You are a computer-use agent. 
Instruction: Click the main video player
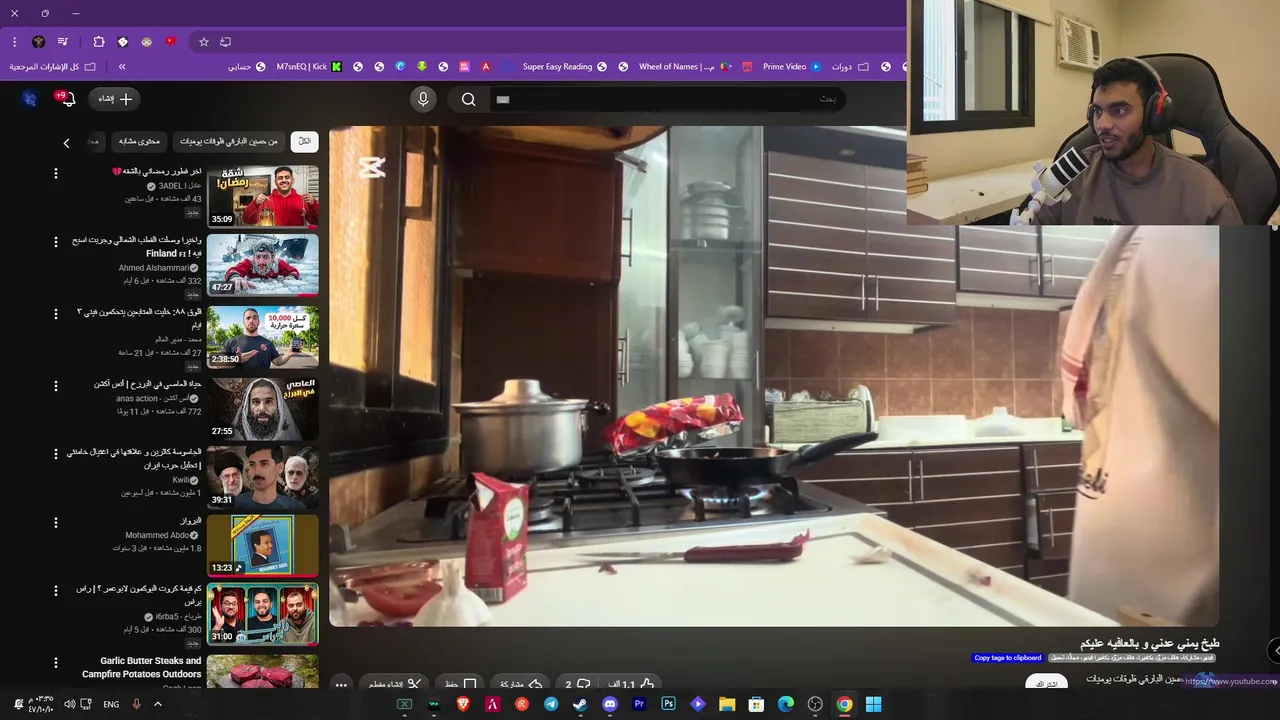[774, 376]
